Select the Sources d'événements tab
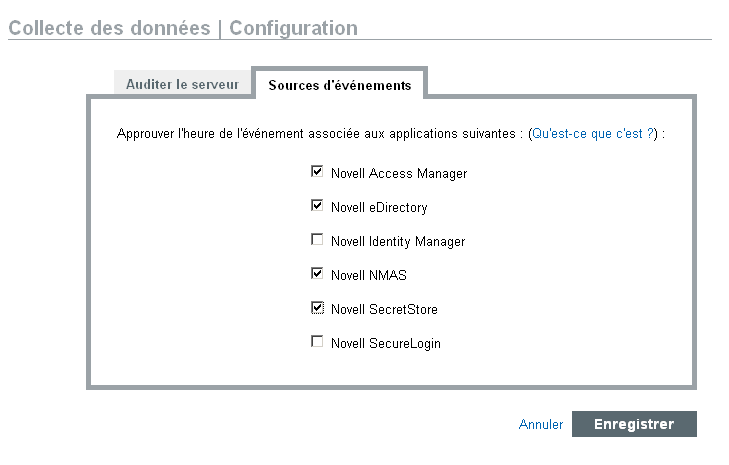Screen dimensions: 729x465 click(339, 85)
